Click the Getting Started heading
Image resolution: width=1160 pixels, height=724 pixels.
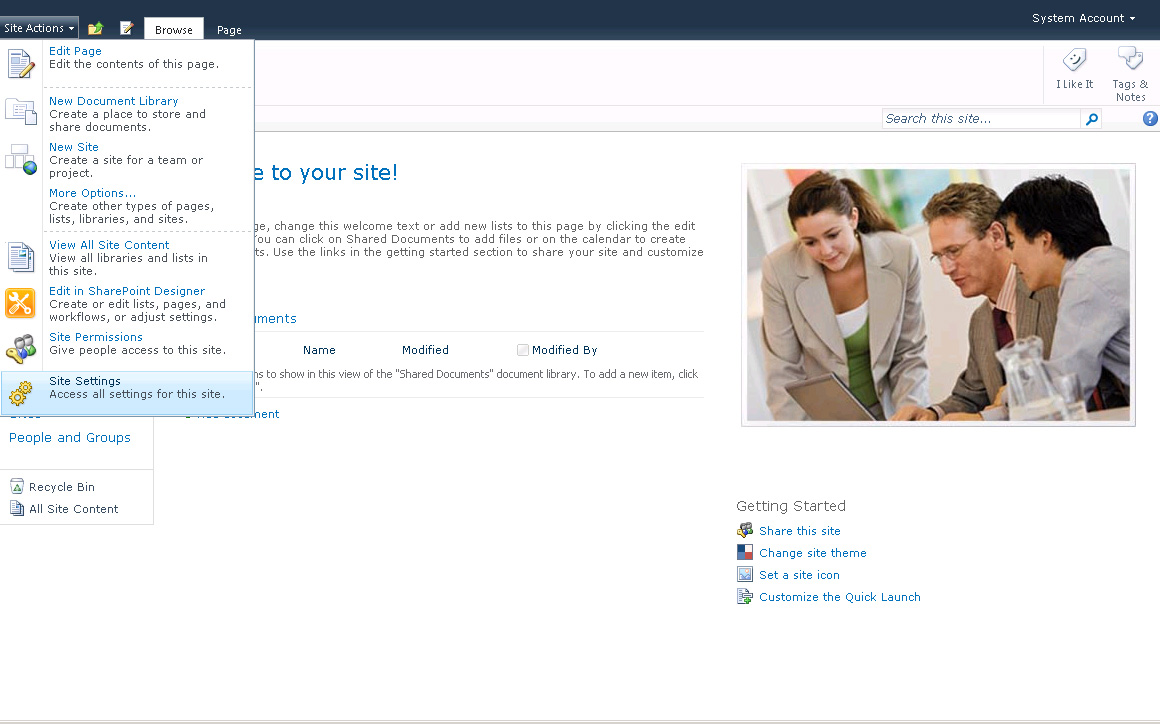(x=791, y=507)
